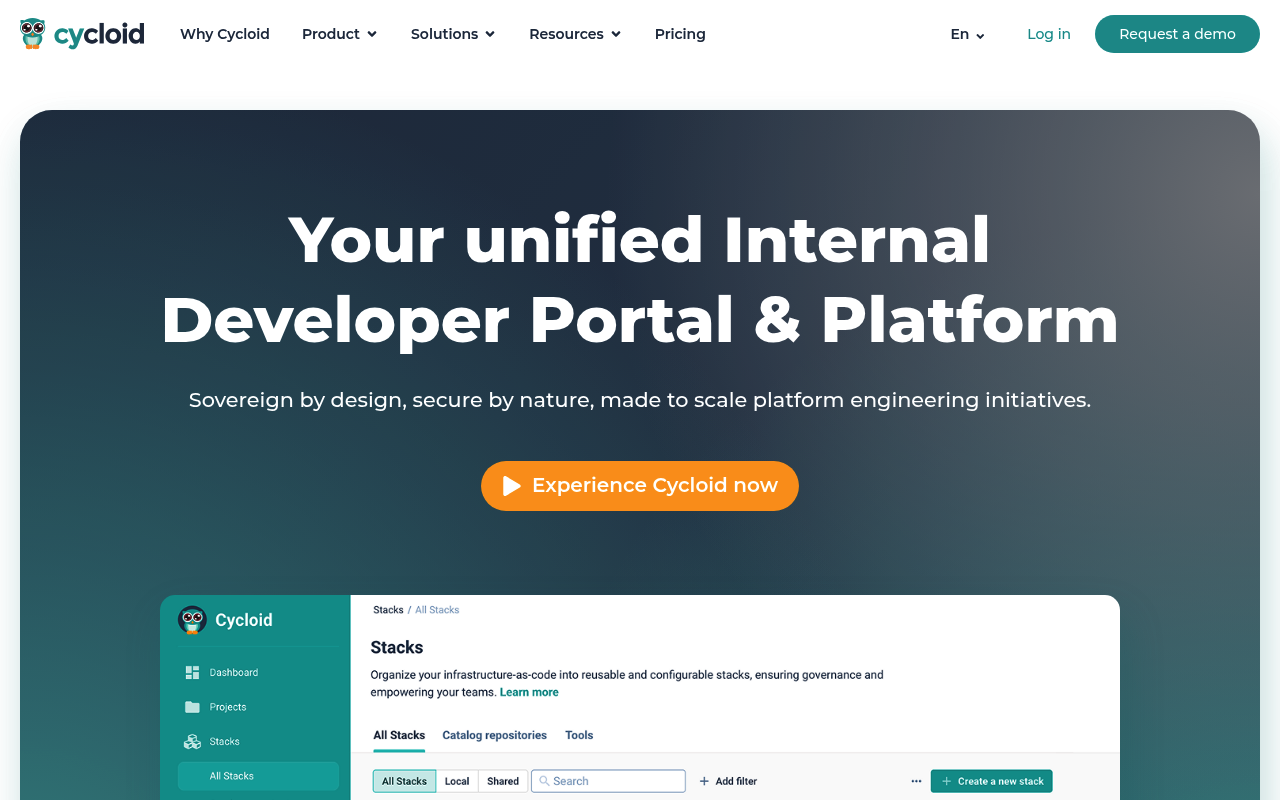Open the Why Cycloid page
1280x800 pixels.
tap(225, 34)
